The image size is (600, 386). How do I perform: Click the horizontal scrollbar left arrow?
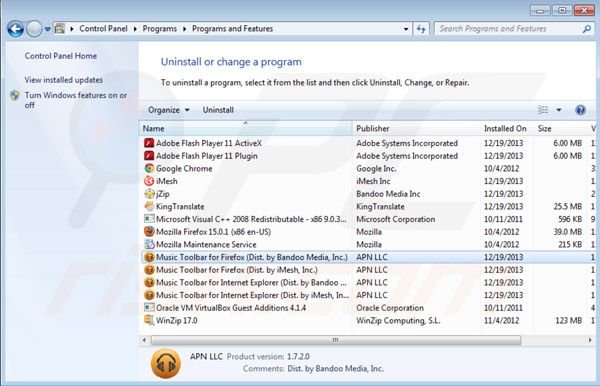tap(144, 340)
